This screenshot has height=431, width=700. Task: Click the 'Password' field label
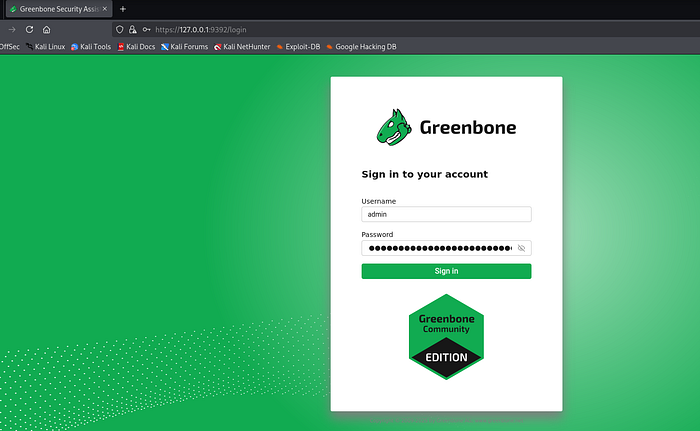(x=377, y=234)
